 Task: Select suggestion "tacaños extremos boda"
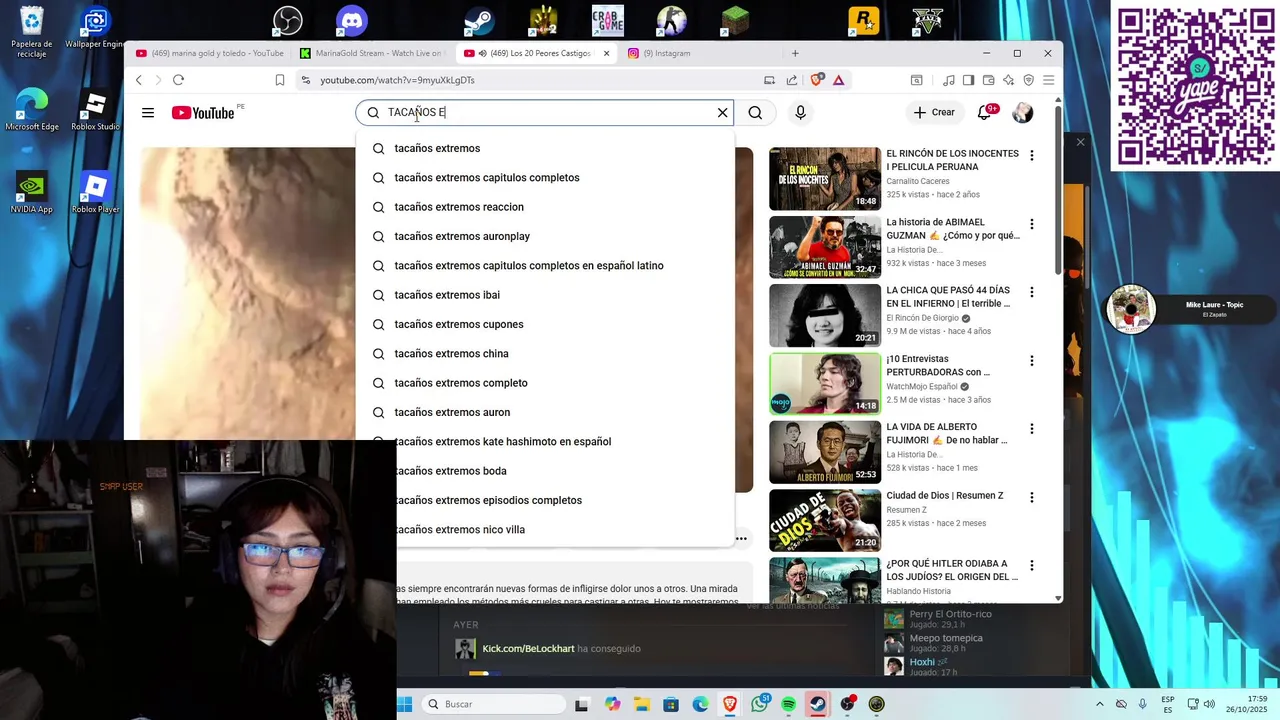(565, 471)
